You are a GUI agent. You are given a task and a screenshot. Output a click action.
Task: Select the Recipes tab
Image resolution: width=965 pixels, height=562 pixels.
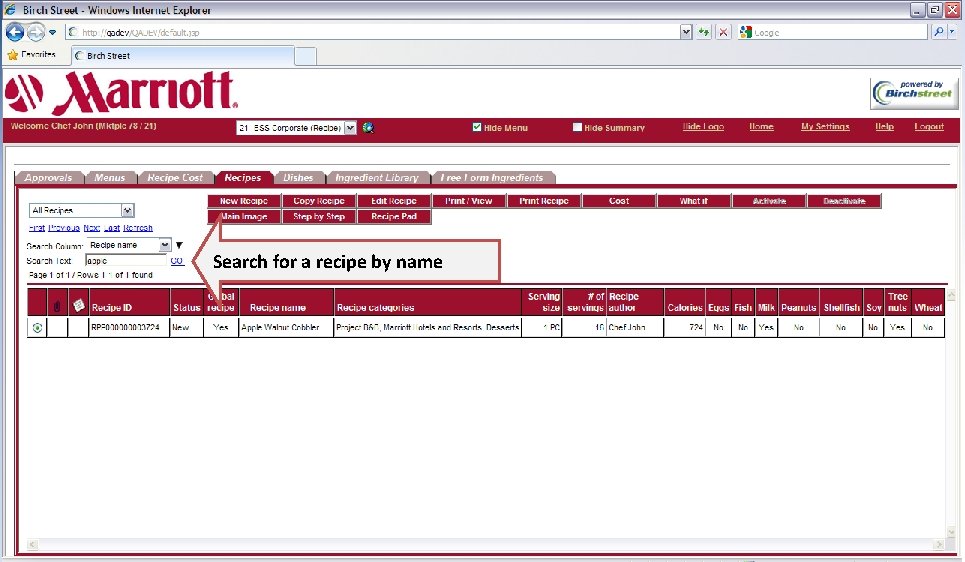pyautogui.click(x=242, y=177)
